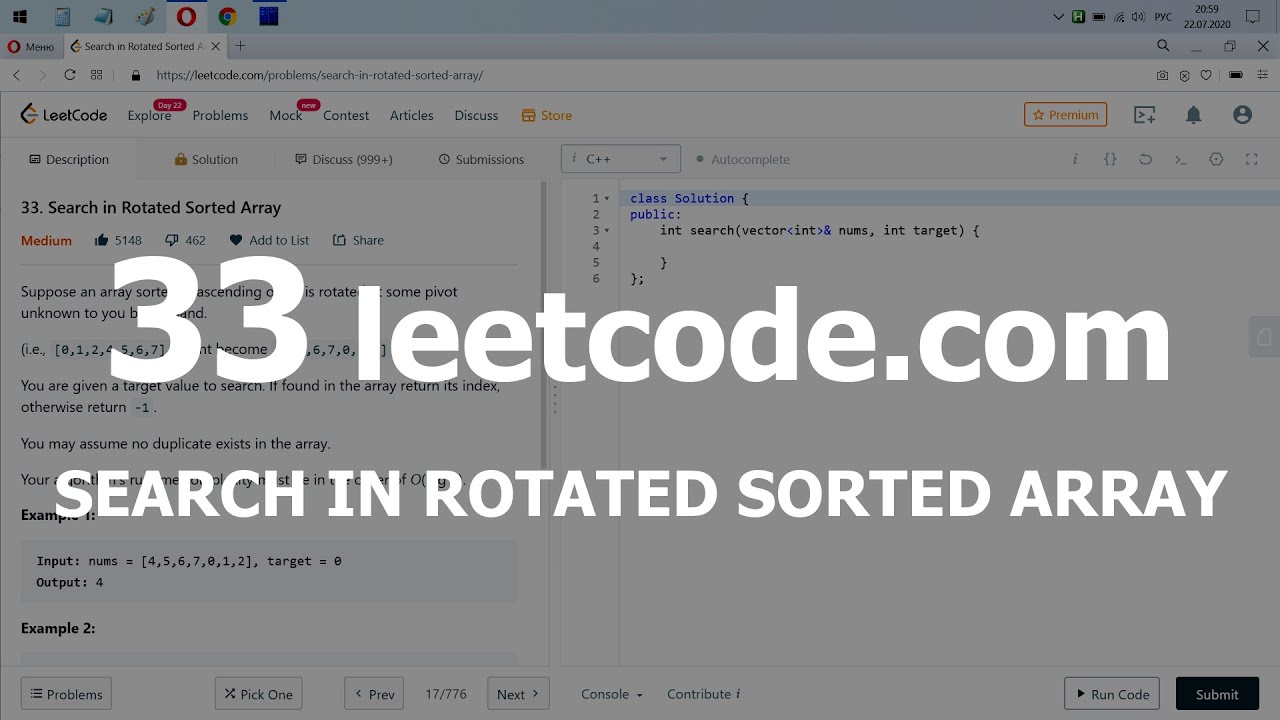
Task: Format code with the braces icon
Action: tap(1110, 159)
